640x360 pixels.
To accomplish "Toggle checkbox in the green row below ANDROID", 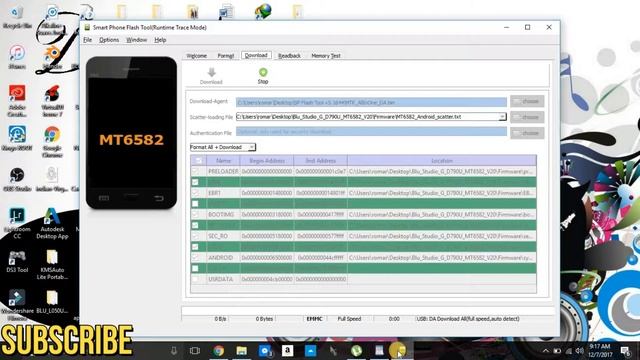I will pyautogui.click(x=196, y=269).
